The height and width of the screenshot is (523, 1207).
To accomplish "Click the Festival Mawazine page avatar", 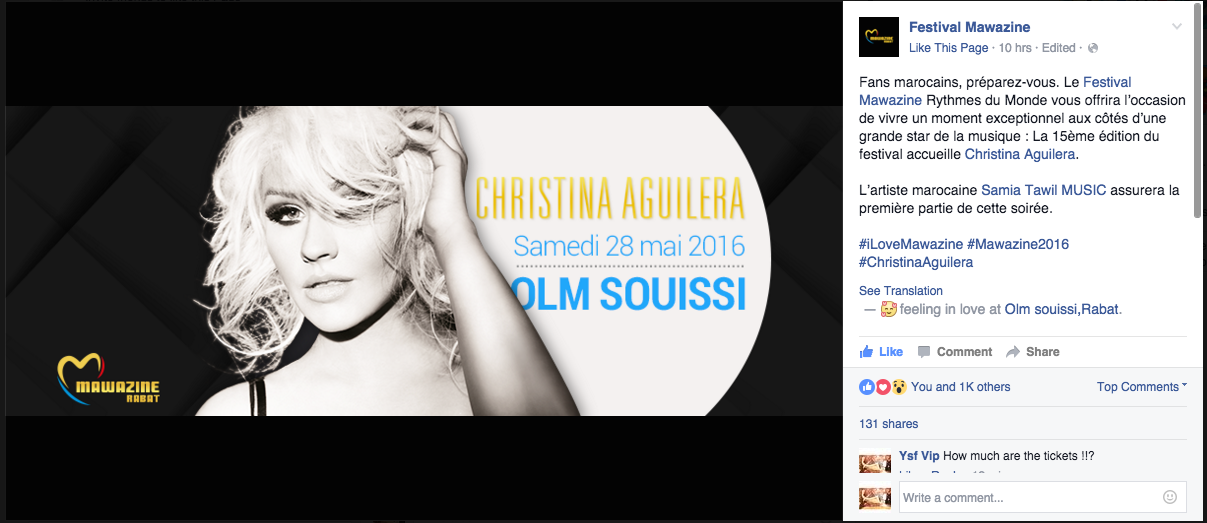I will coord(878,37).
